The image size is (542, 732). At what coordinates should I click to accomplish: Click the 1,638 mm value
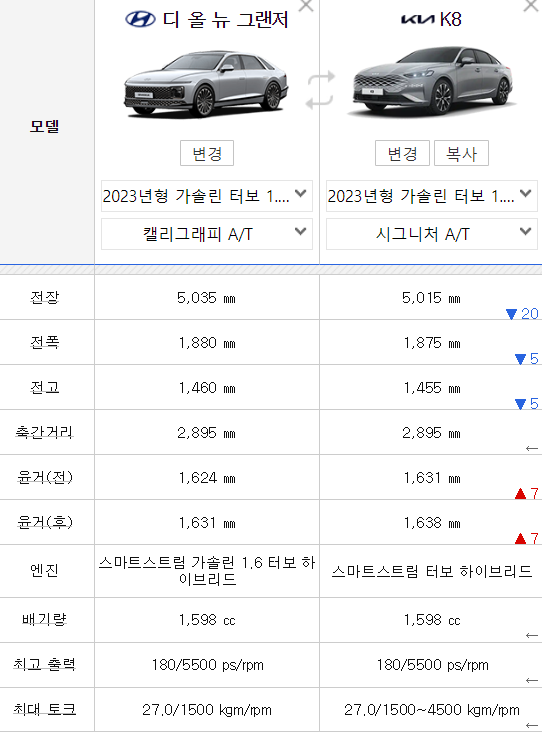click(x=432, y=523)
